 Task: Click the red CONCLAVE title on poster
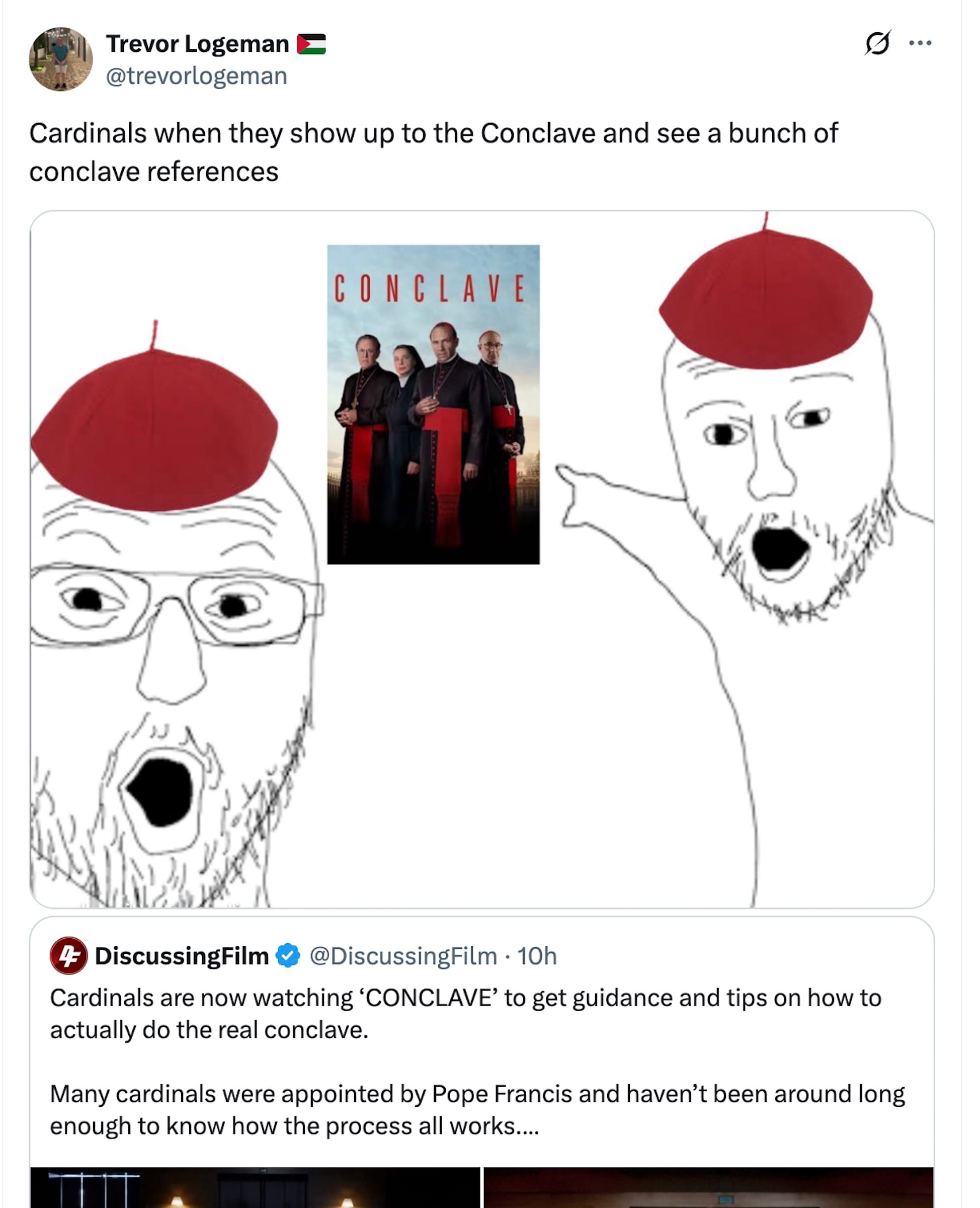click(x=430, y=288)
